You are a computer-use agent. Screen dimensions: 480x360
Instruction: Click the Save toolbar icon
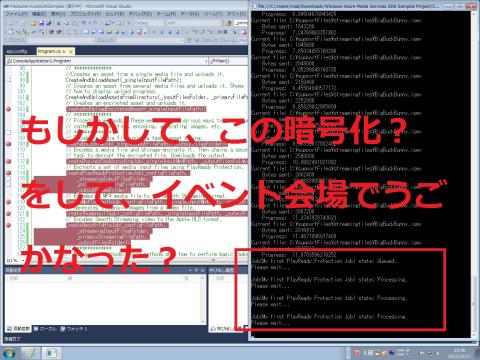pos(41,23)
